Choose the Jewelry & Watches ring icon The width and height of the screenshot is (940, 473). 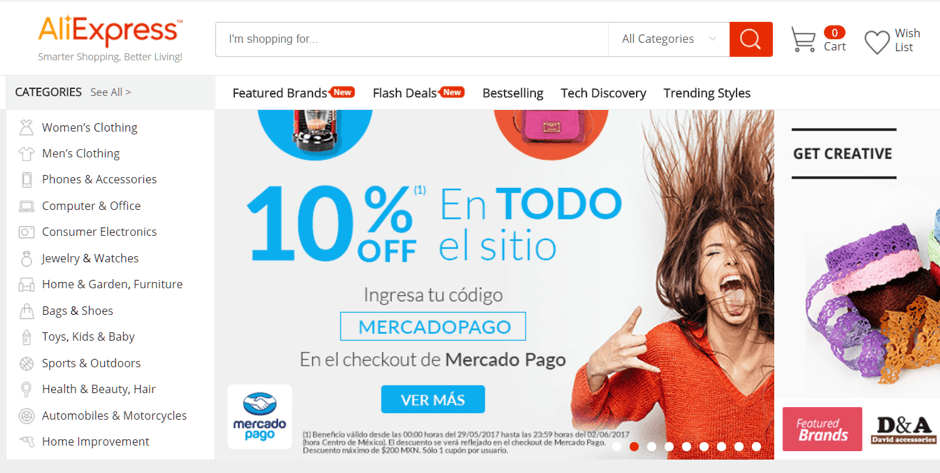(26, 258)
